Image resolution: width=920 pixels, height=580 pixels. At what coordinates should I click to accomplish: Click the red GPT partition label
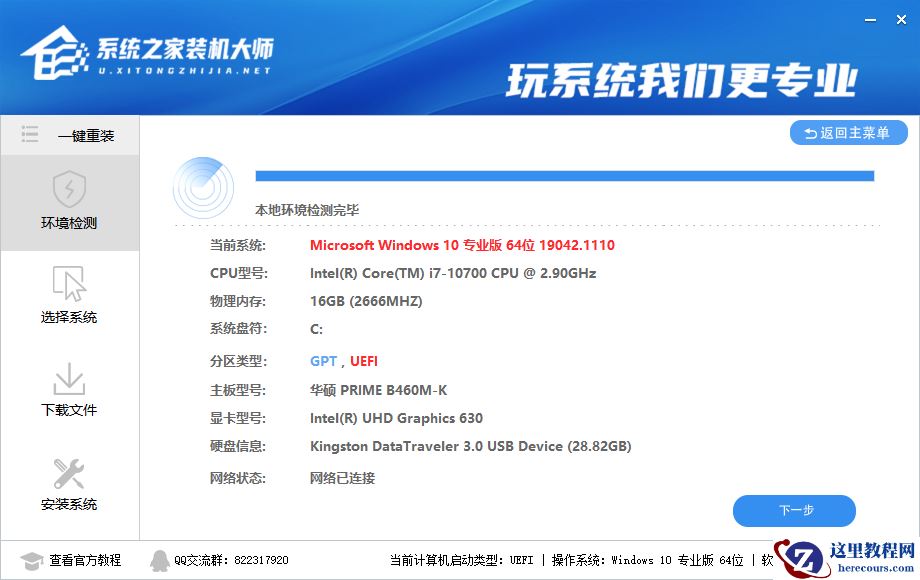(x=322, y=361)
